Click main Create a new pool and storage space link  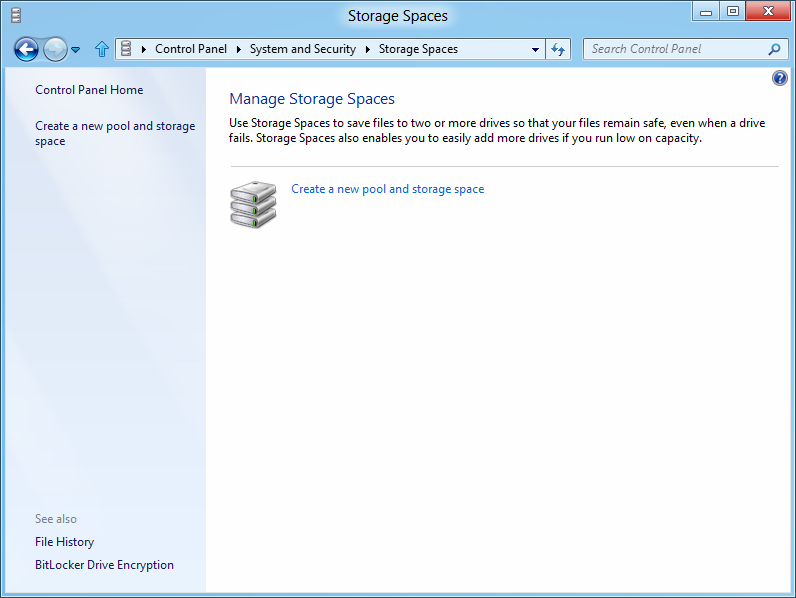[x=387, y=189]
